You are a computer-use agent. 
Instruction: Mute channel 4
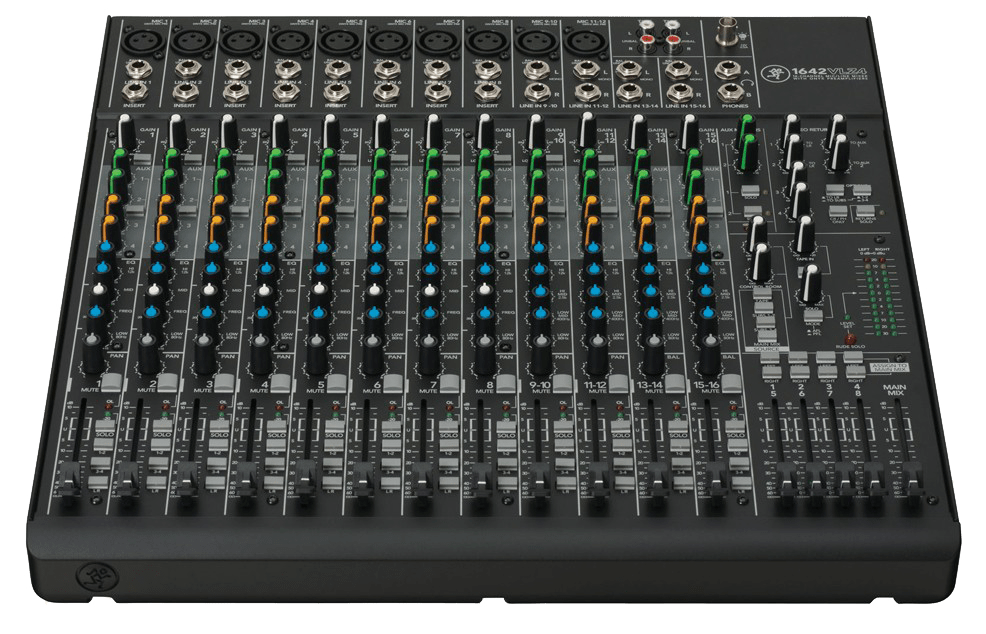click(x=280, y=382)
